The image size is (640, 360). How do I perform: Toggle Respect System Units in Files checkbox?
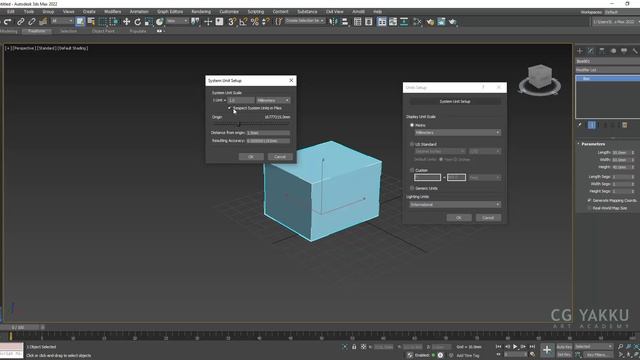coord(229,108)
